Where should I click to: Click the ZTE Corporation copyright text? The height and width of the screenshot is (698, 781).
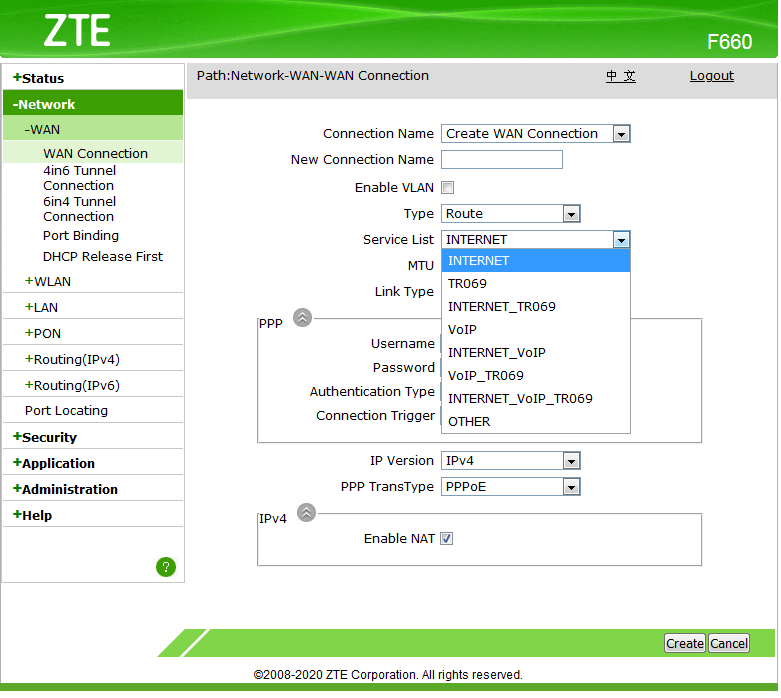(x=388, y=675)
